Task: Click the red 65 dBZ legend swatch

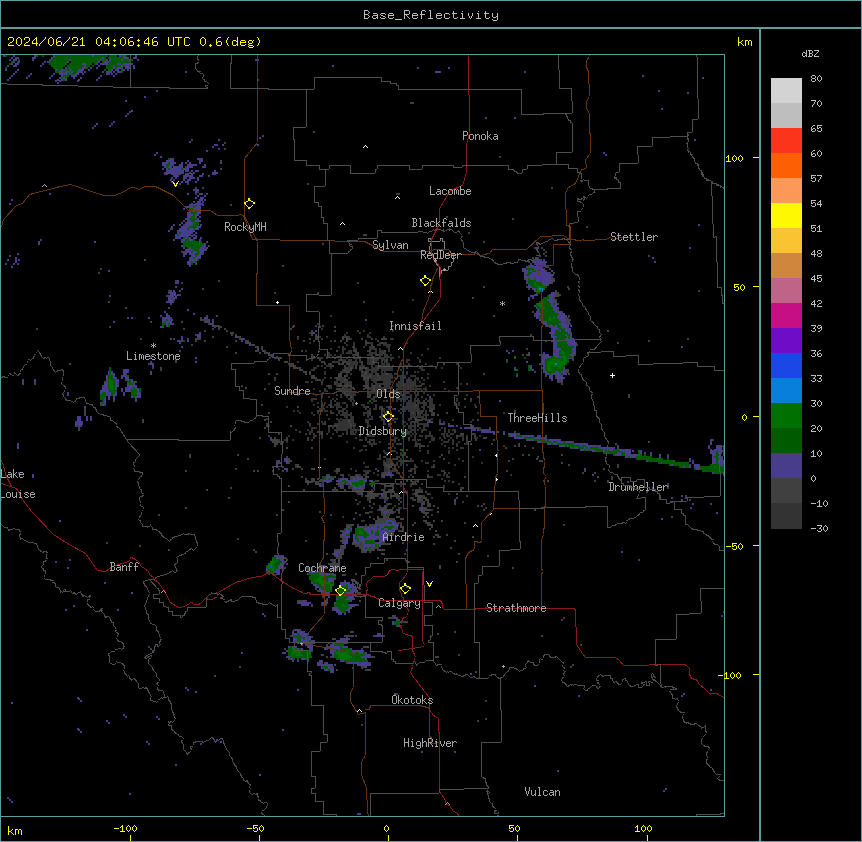Action: click(x=786, y=141)
